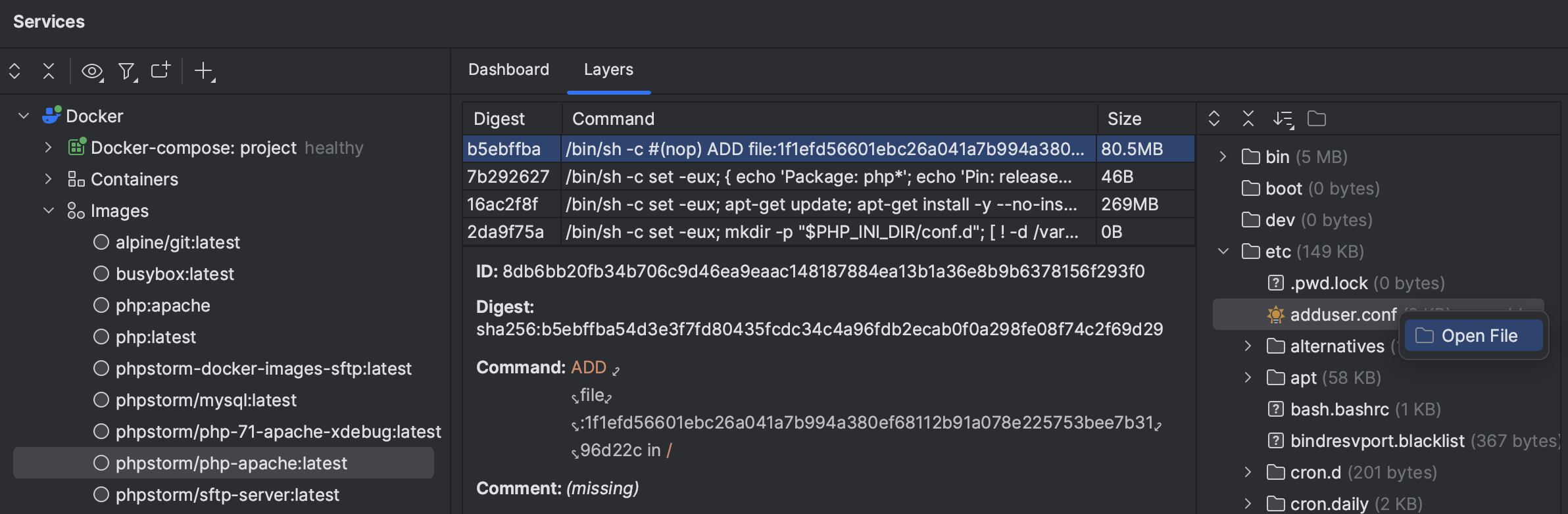This screenshot has width=1568, height=514.
Task: Click folder icon in file tree toolbar
Action: (x=1317, y=119)
